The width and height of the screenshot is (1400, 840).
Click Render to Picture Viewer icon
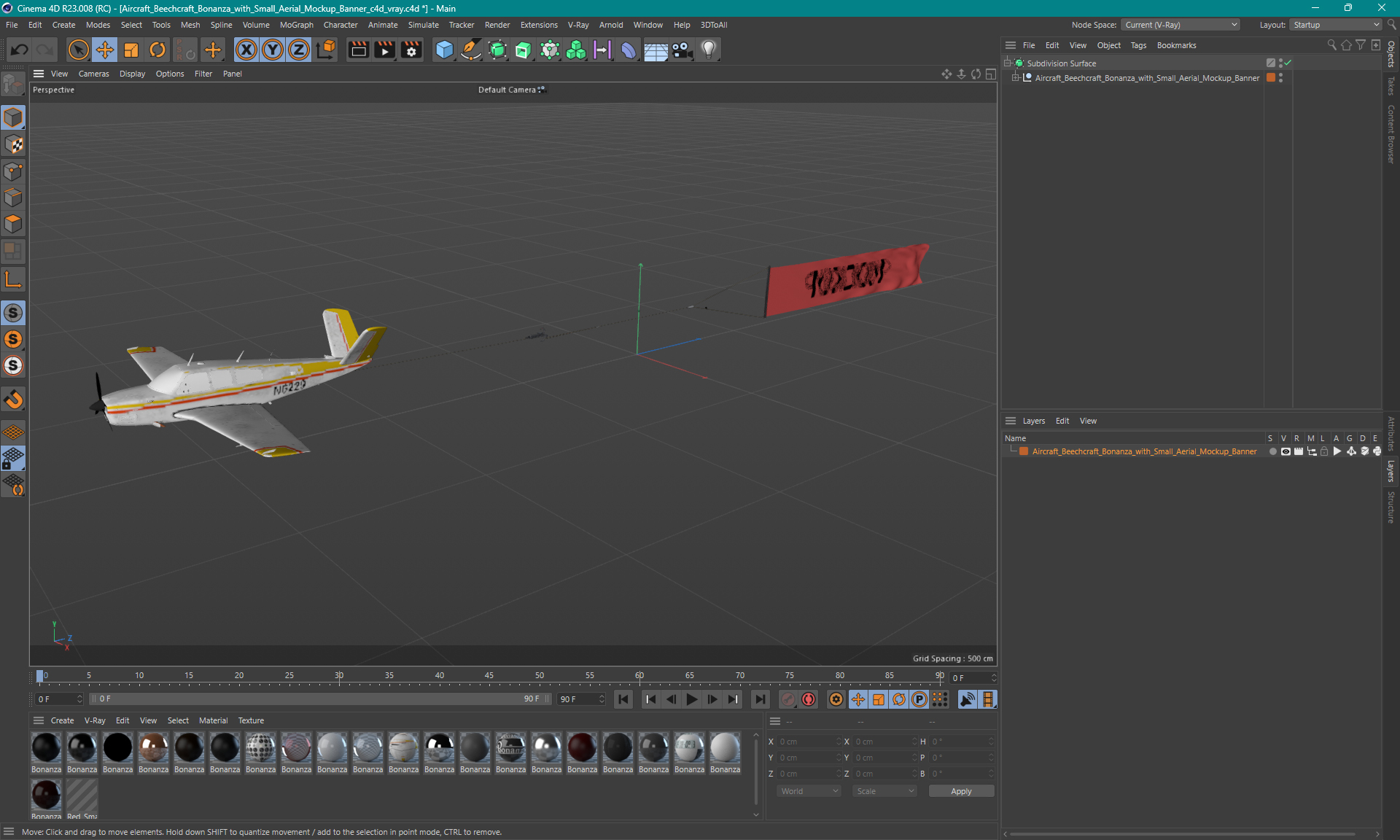point(384,50)
